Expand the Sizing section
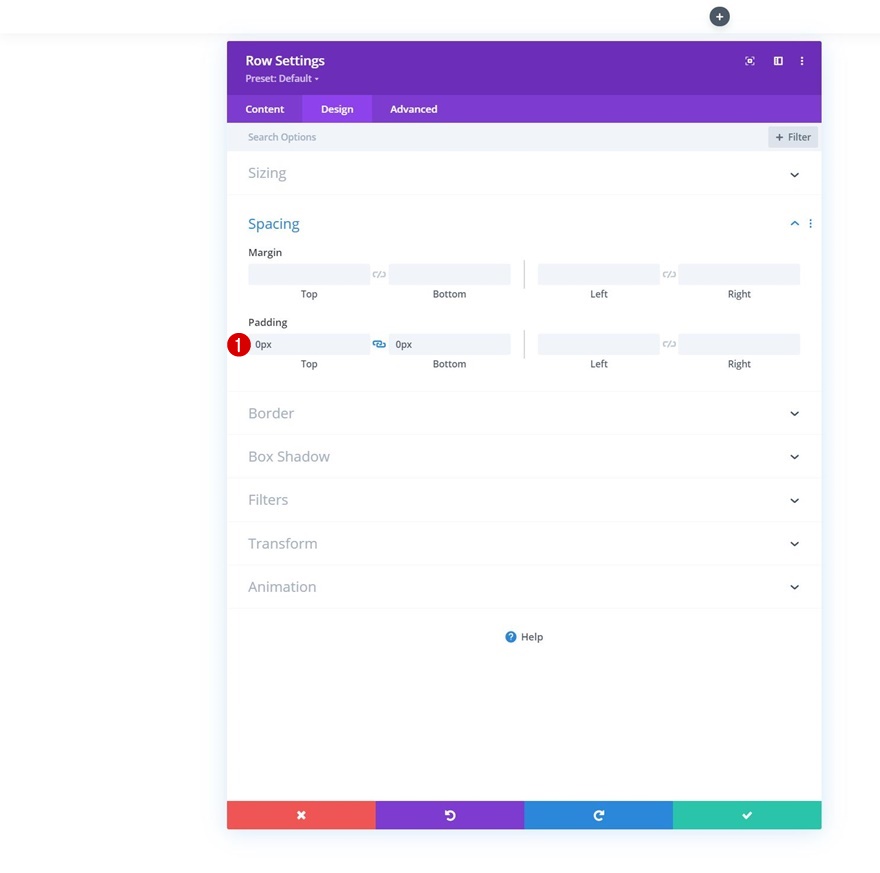The image size is (880, 873). (x=524, y=173)
